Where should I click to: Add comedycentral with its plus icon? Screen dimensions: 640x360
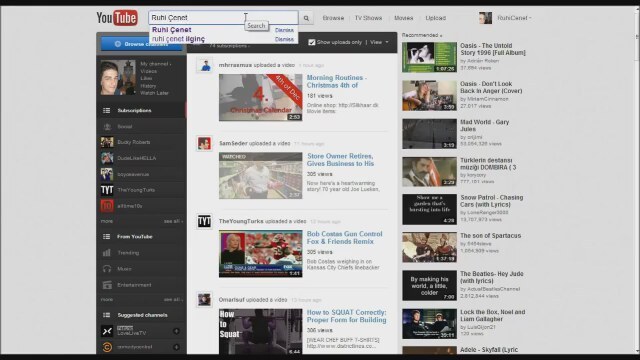[x=176, y=347]
